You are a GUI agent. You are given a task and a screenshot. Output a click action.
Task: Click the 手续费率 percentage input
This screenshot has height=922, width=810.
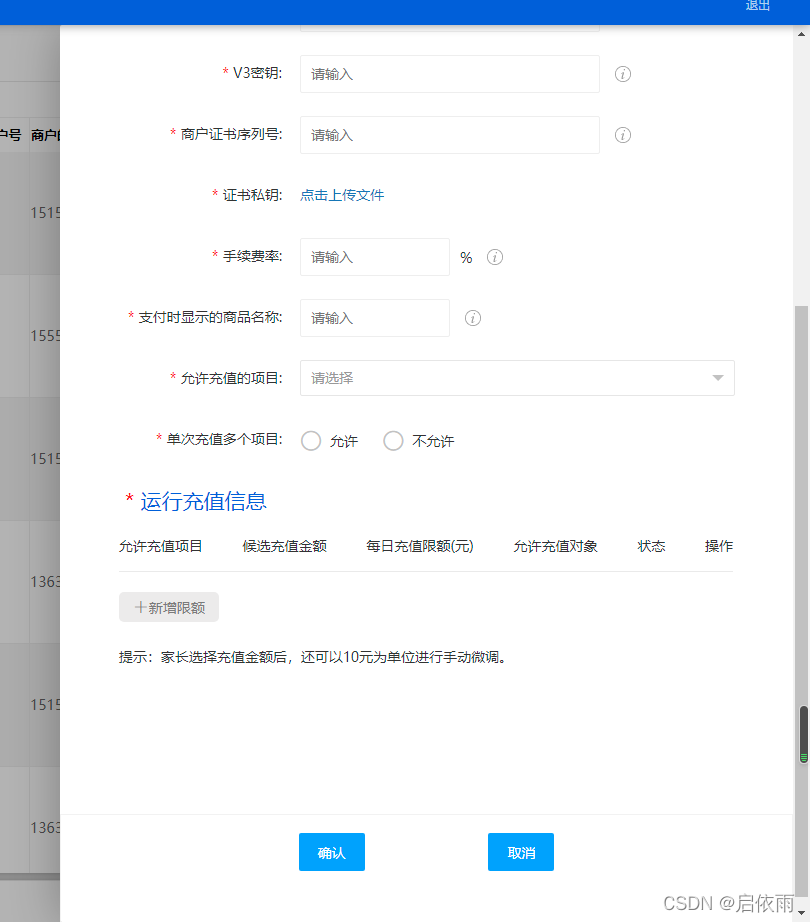pyautogui.click(x=374, y=257)
